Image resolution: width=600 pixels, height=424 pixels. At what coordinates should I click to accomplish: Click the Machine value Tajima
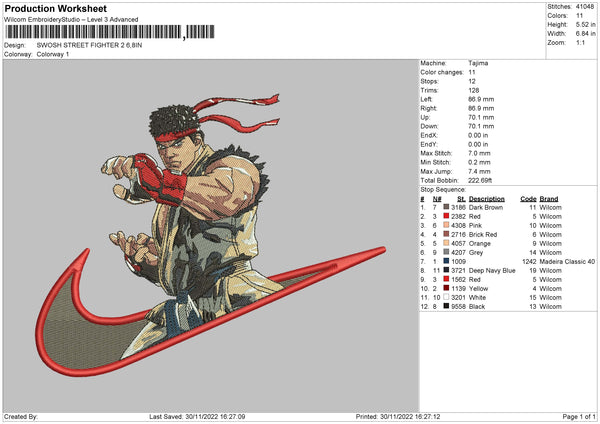pyautogui.click(x=478, y=63)
